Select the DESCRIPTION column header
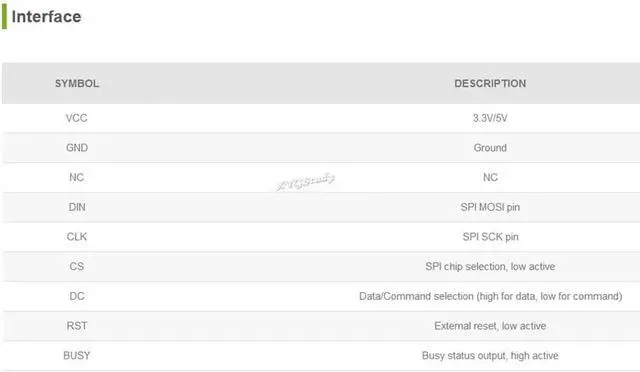The height and width of the screenshot is (372, 640). [490, 84]
